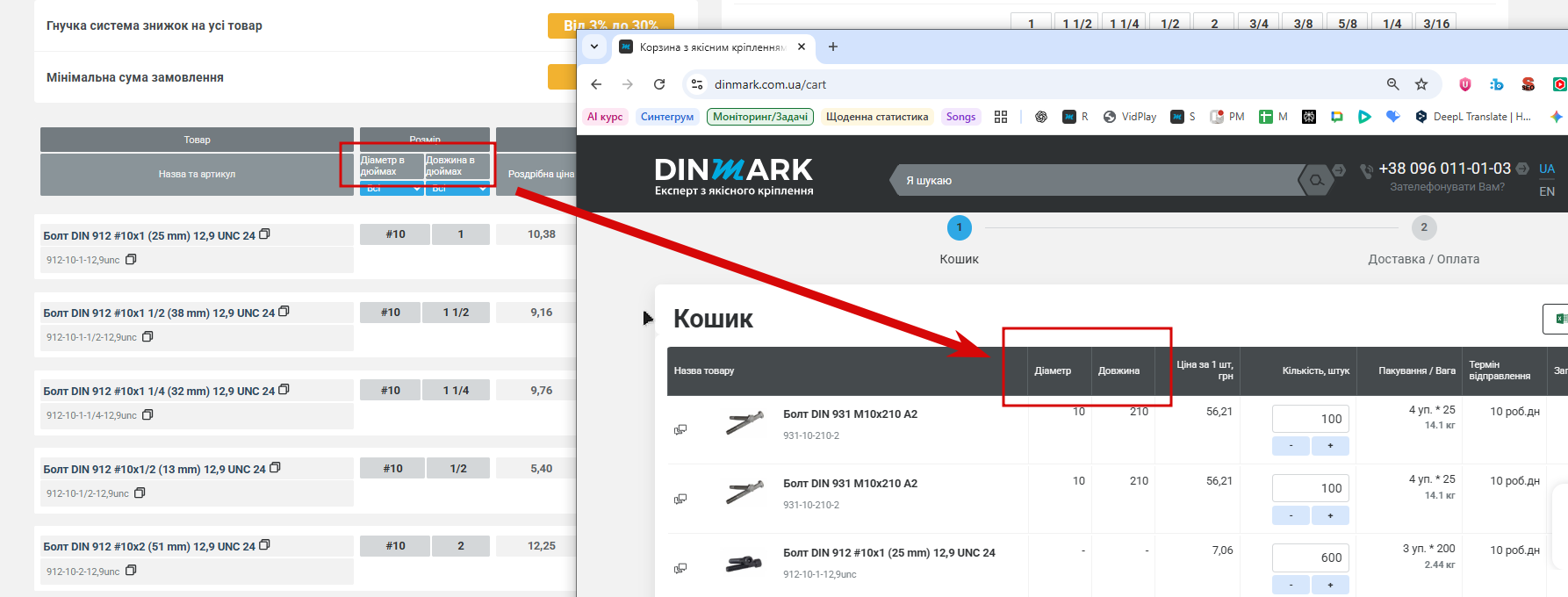Increase quantity for Болт DIN 912 cart row
This screenshot has width=1568, height=597.
[x=1330, y=585]
